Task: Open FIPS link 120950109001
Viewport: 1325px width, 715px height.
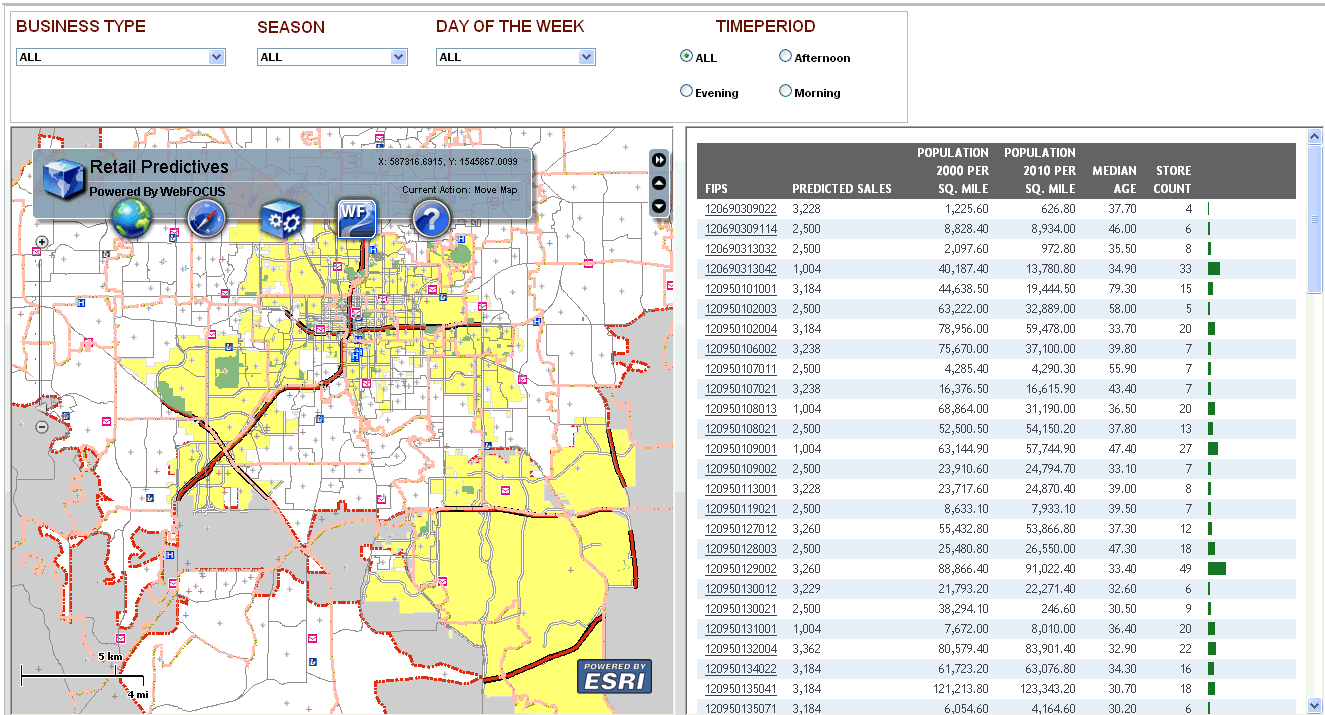Action: (x=741, y=449)
